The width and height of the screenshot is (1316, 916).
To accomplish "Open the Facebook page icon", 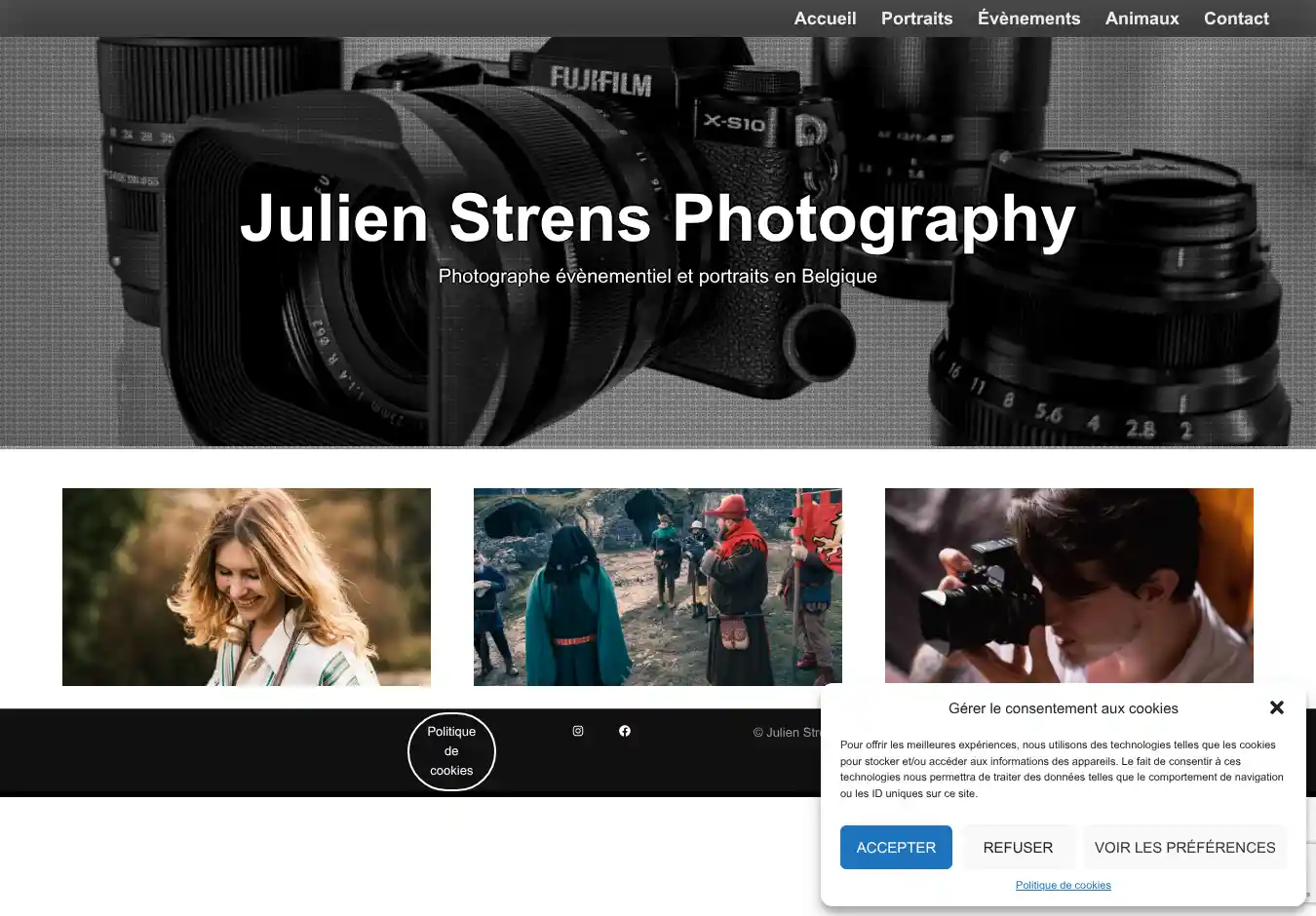I will click(625, 731).
